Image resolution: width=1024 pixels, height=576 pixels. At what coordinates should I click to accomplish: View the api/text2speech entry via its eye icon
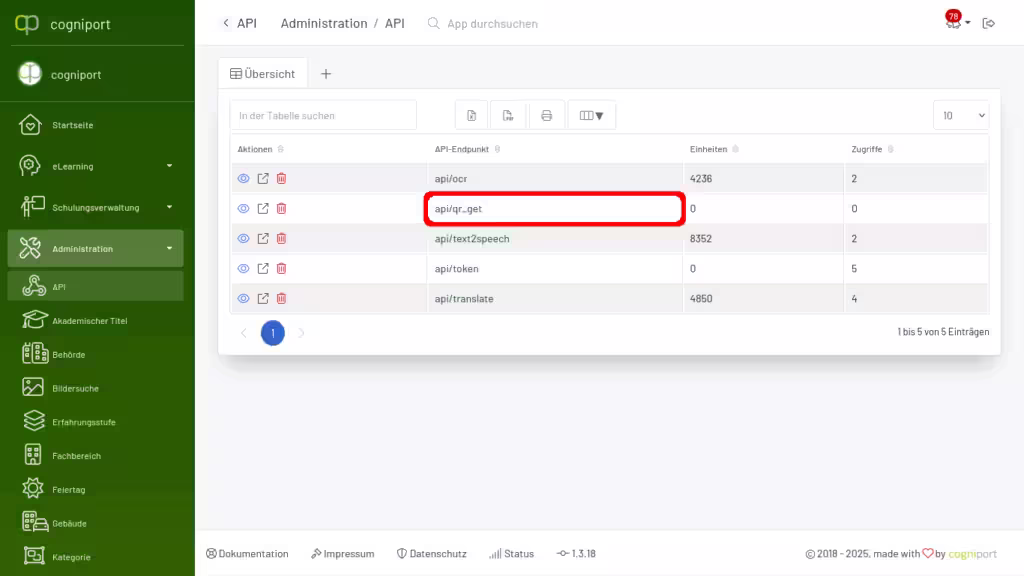243,239
